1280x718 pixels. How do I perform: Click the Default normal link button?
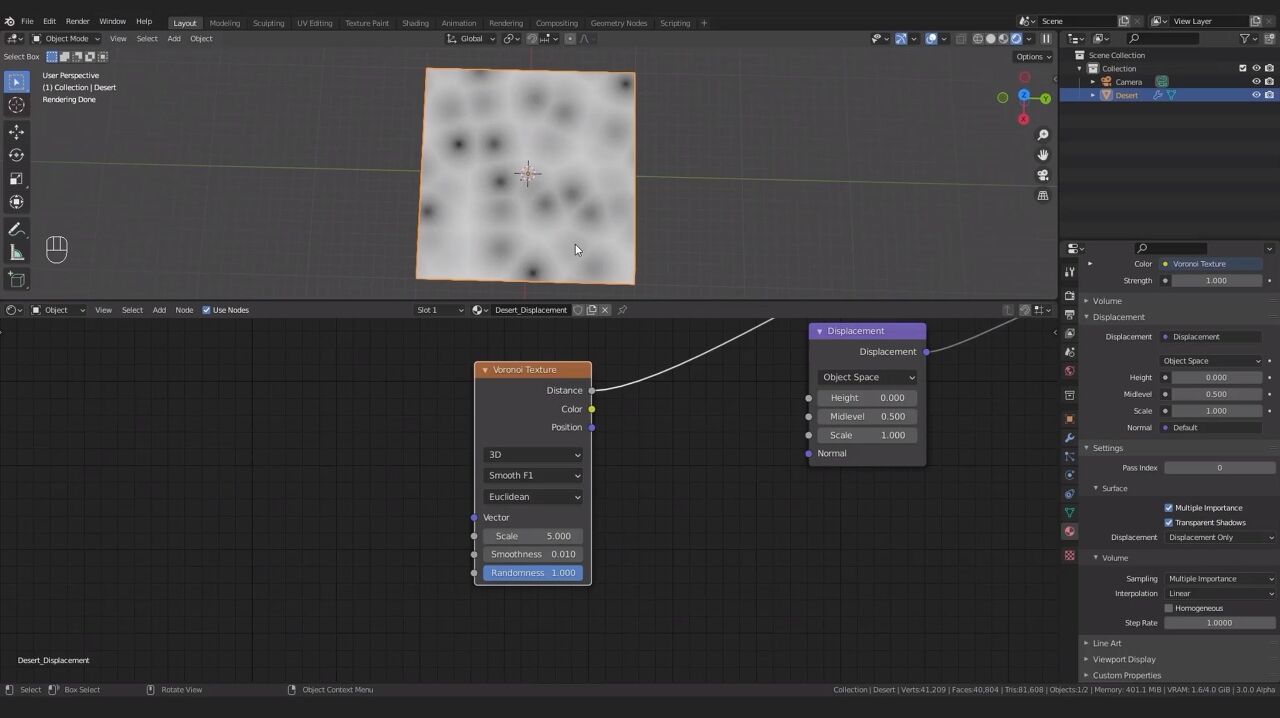(x=1212, y=427)
